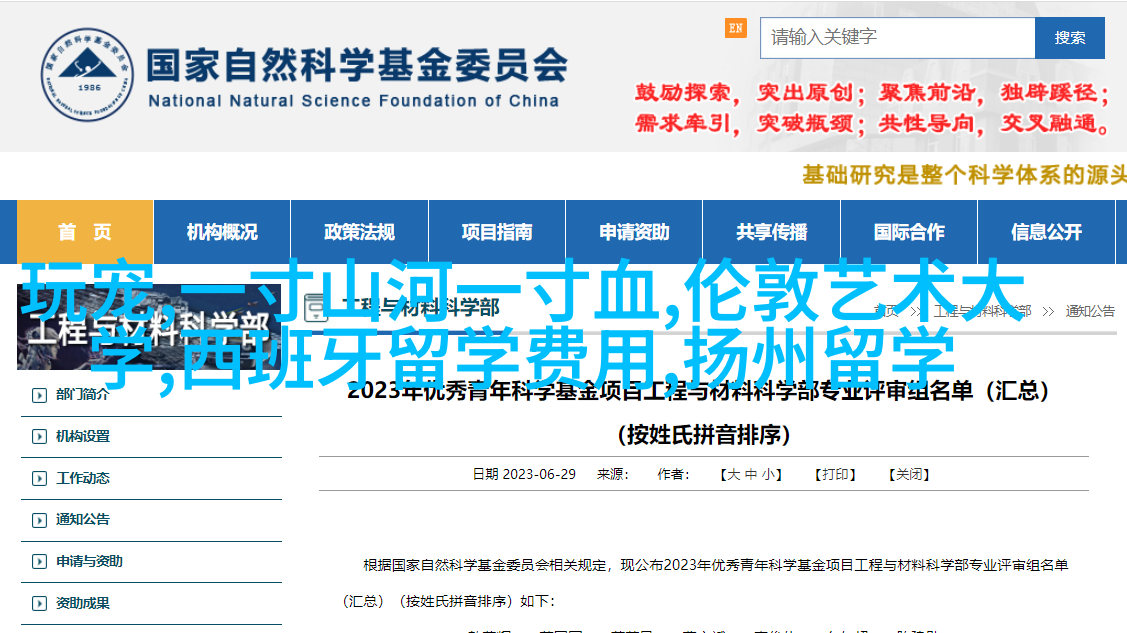Click the 日期 2023-06-29 text
This screenshot has width=1127, height=633.
524,474
